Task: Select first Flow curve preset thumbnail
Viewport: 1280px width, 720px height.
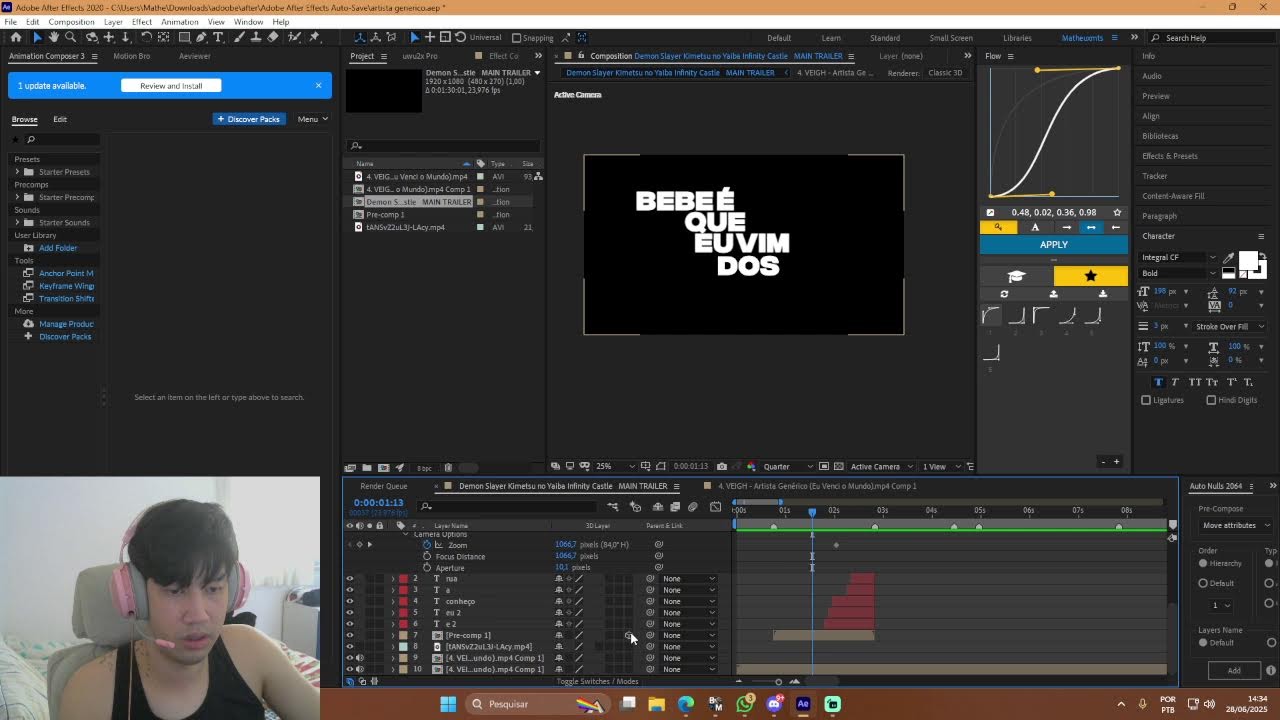Action: tap(991, 316)
